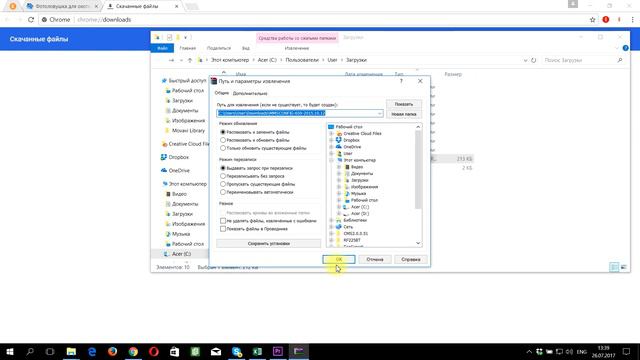
Task: Open Premiere Pro from taskbar
Action: (x=278, y=351)
